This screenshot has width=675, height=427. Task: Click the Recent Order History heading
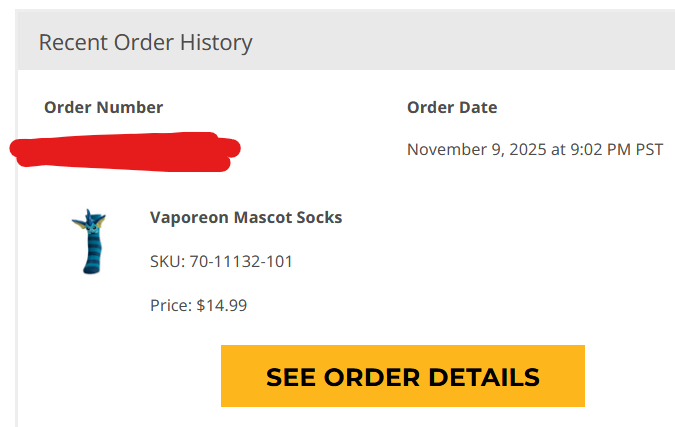(145, 42)
